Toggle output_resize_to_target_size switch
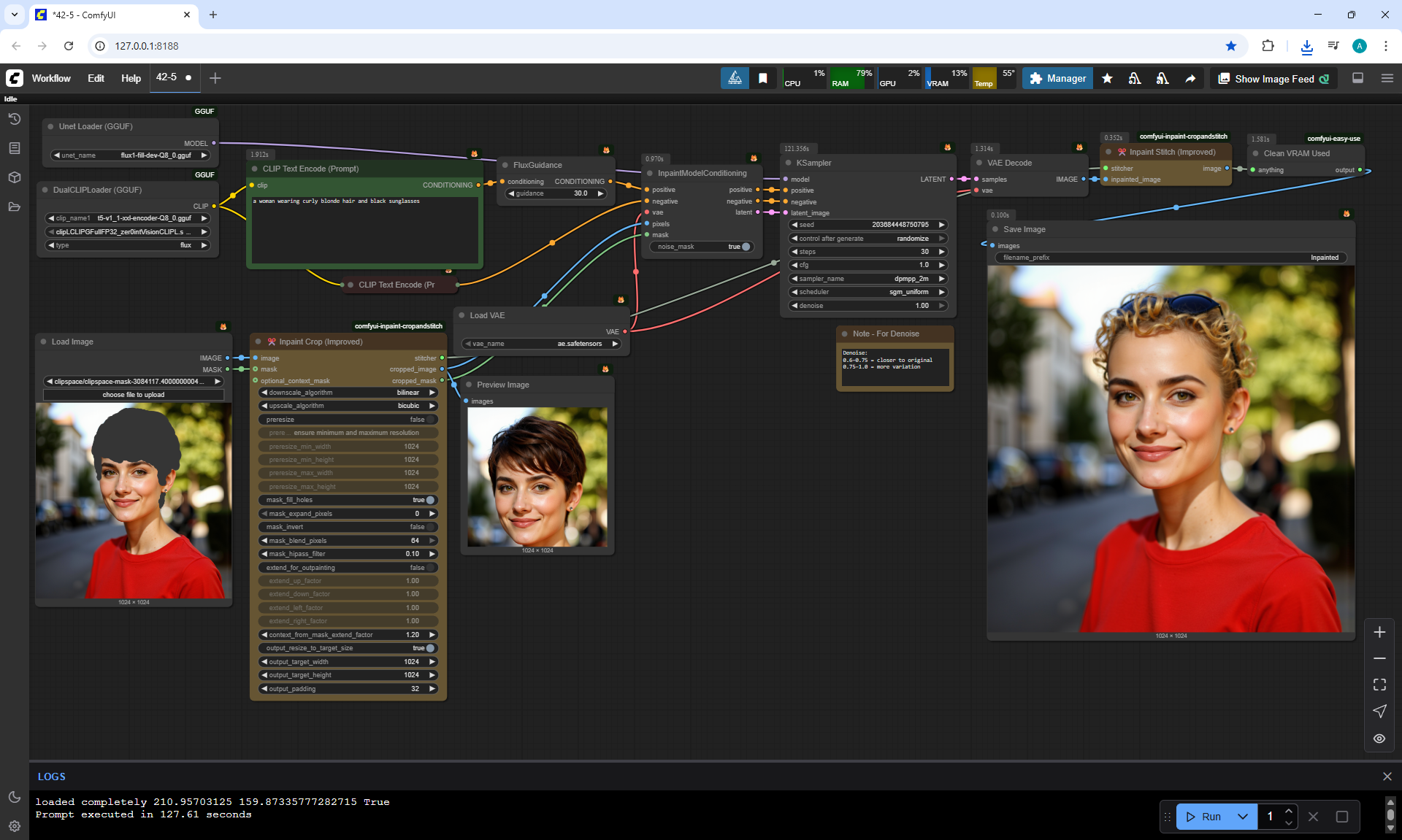 coord(430,648)
